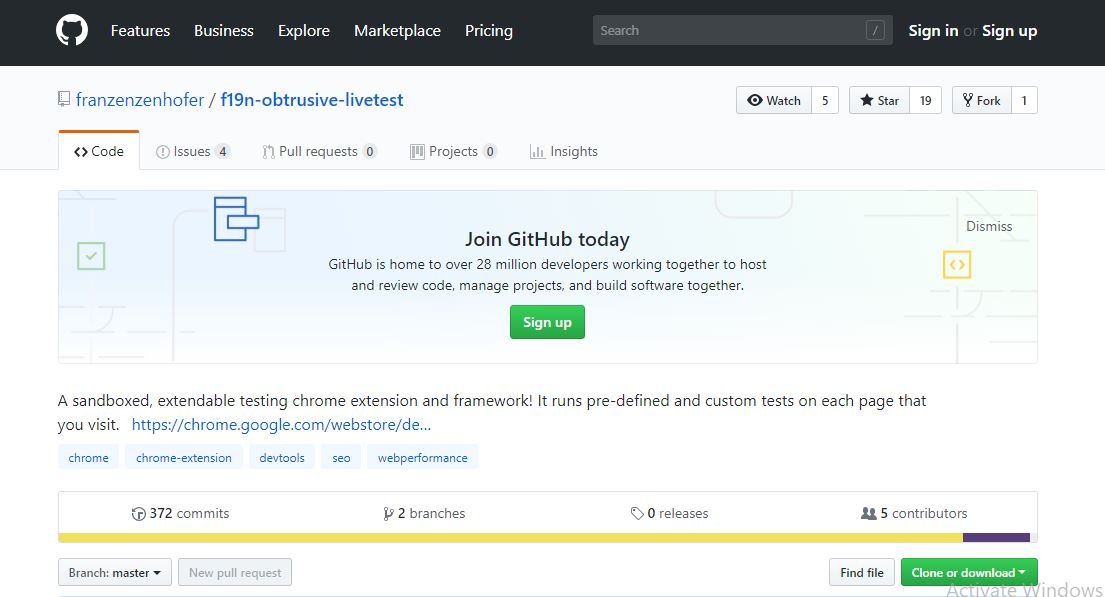Screen dimensions: 1105x597
Task: Dismiss the Join GitHub banner
Action: tap(989, 226)
